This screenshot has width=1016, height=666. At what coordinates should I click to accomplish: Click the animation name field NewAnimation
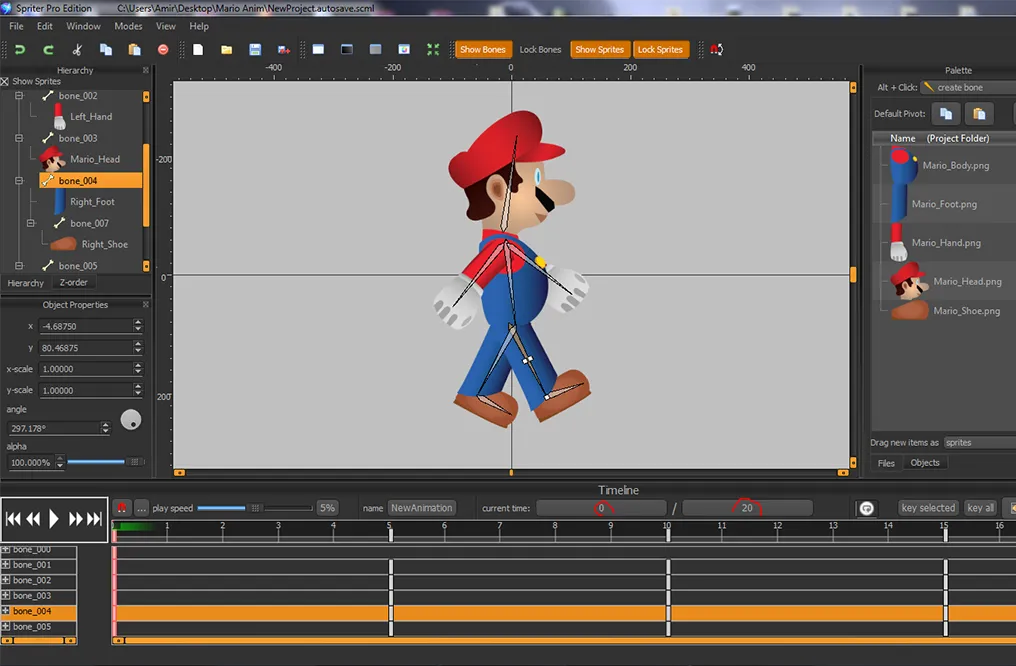(x=422, y=508)
